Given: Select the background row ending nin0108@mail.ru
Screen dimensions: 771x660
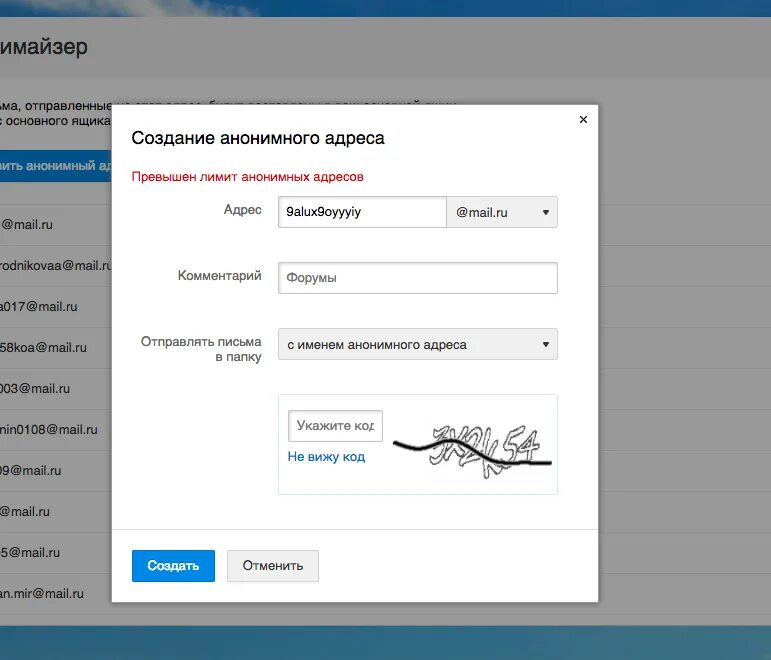Looking at the screenshot, I should coord(56,430).
